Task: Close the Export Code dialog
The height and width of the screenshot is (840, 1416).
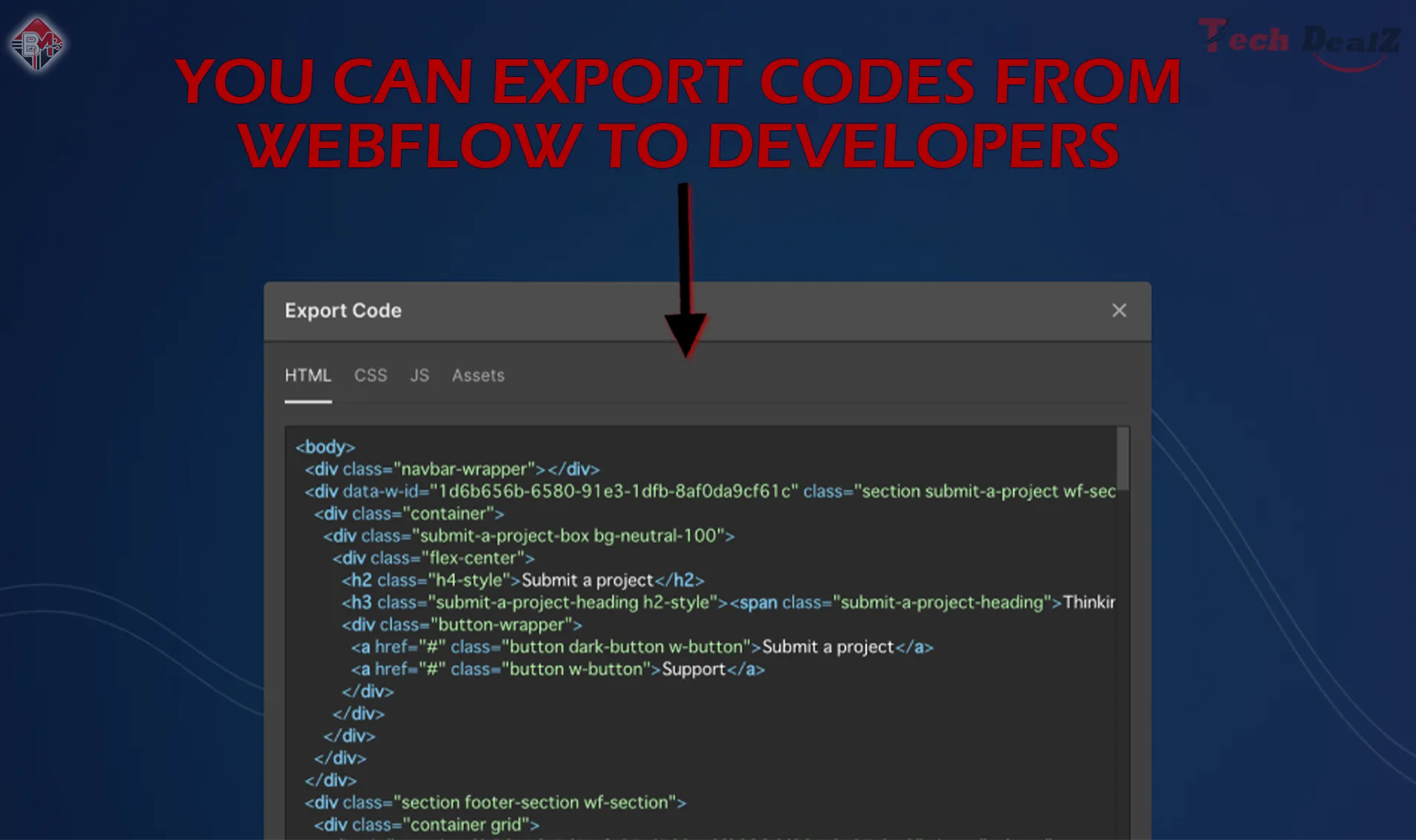Action: click(x=1119, y=310)
